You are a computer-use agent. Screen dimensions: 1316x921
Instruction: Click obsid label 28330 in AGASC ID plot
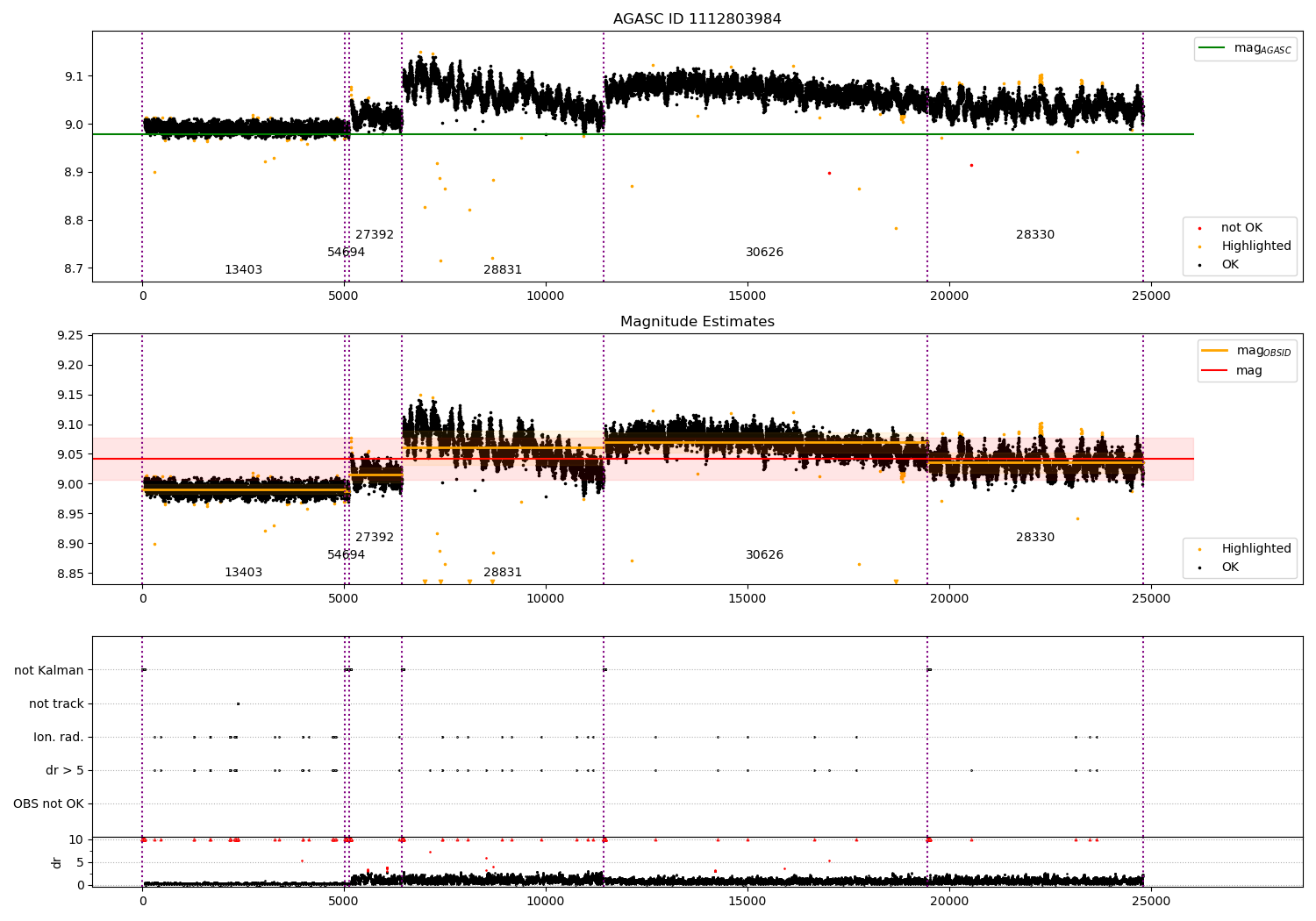click(x=1035, y=235)
